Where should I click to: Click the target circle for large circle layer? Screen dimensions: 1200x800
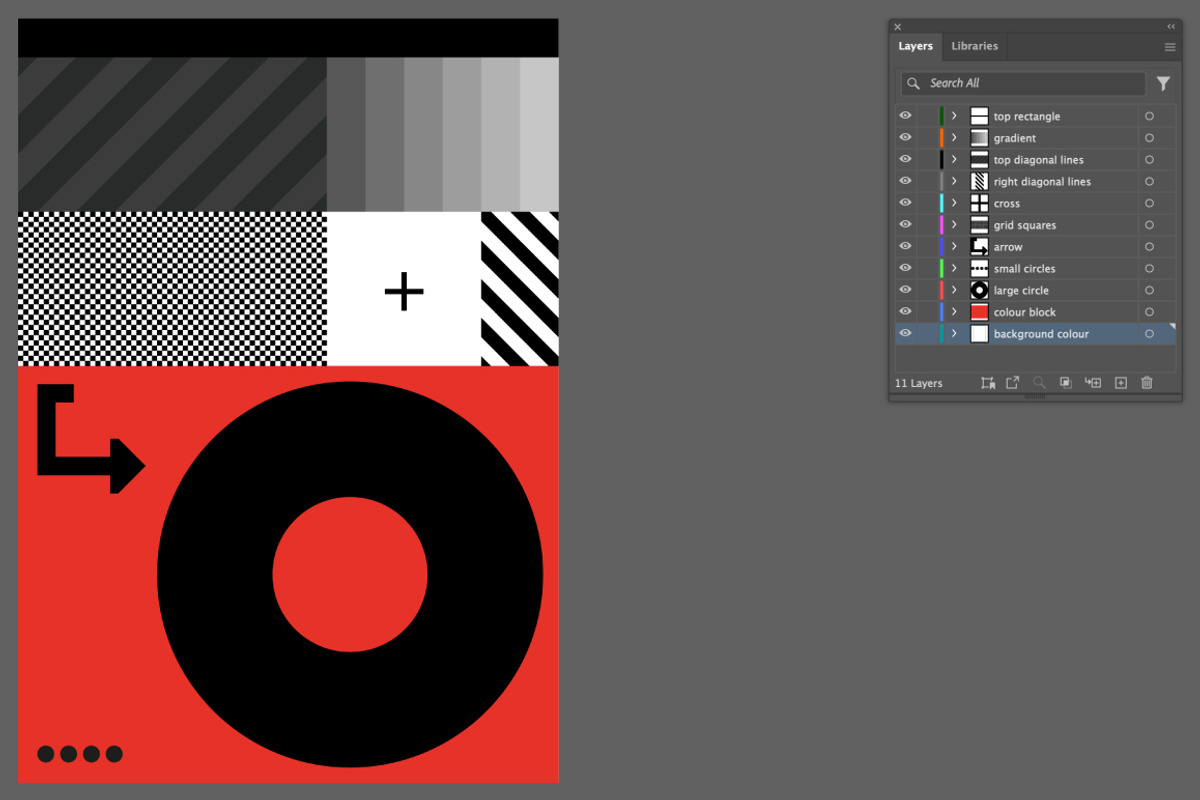1149,290
